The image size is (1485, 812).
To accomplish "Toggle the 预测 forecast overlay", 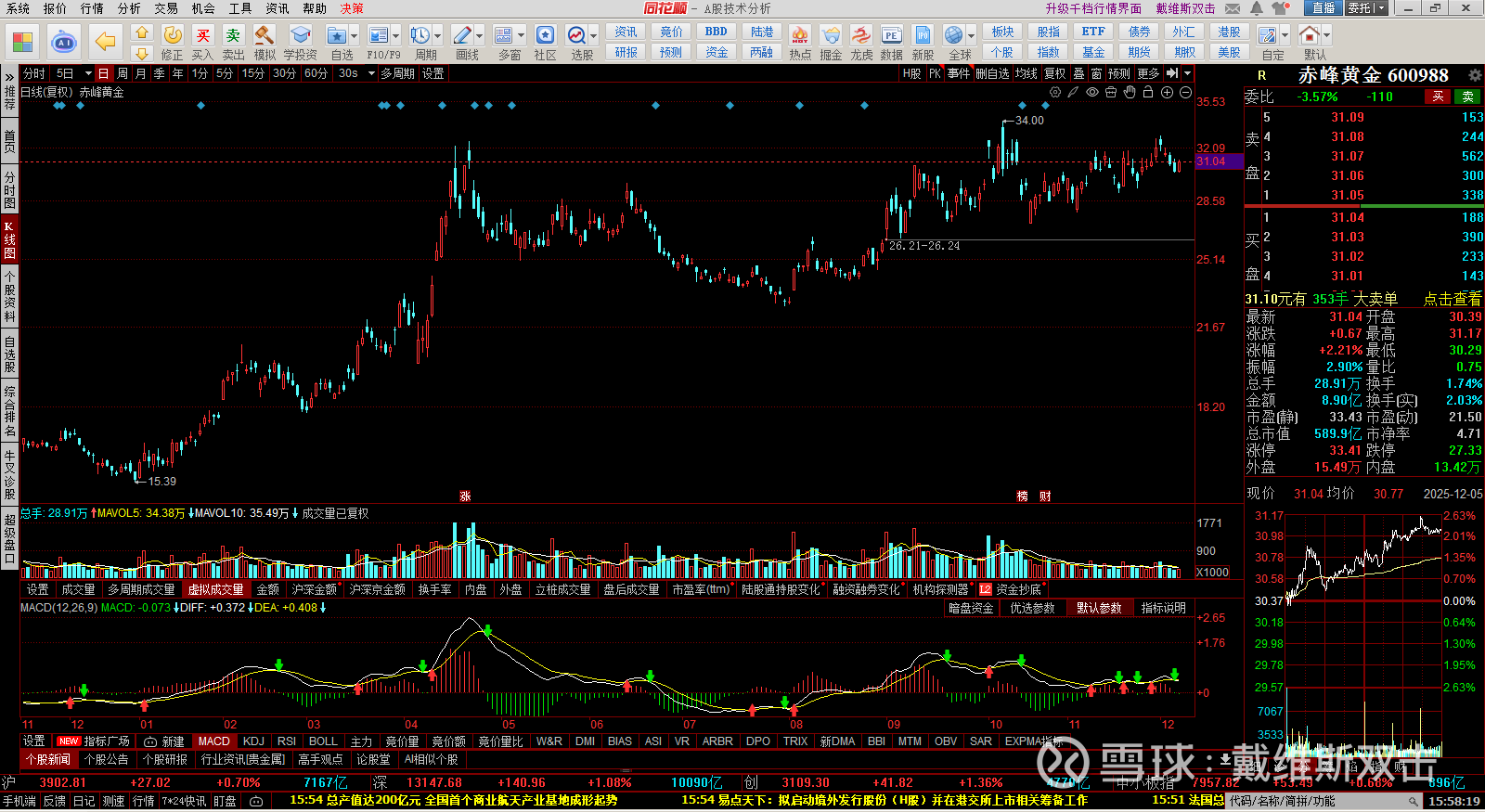I will [1119, 73].
